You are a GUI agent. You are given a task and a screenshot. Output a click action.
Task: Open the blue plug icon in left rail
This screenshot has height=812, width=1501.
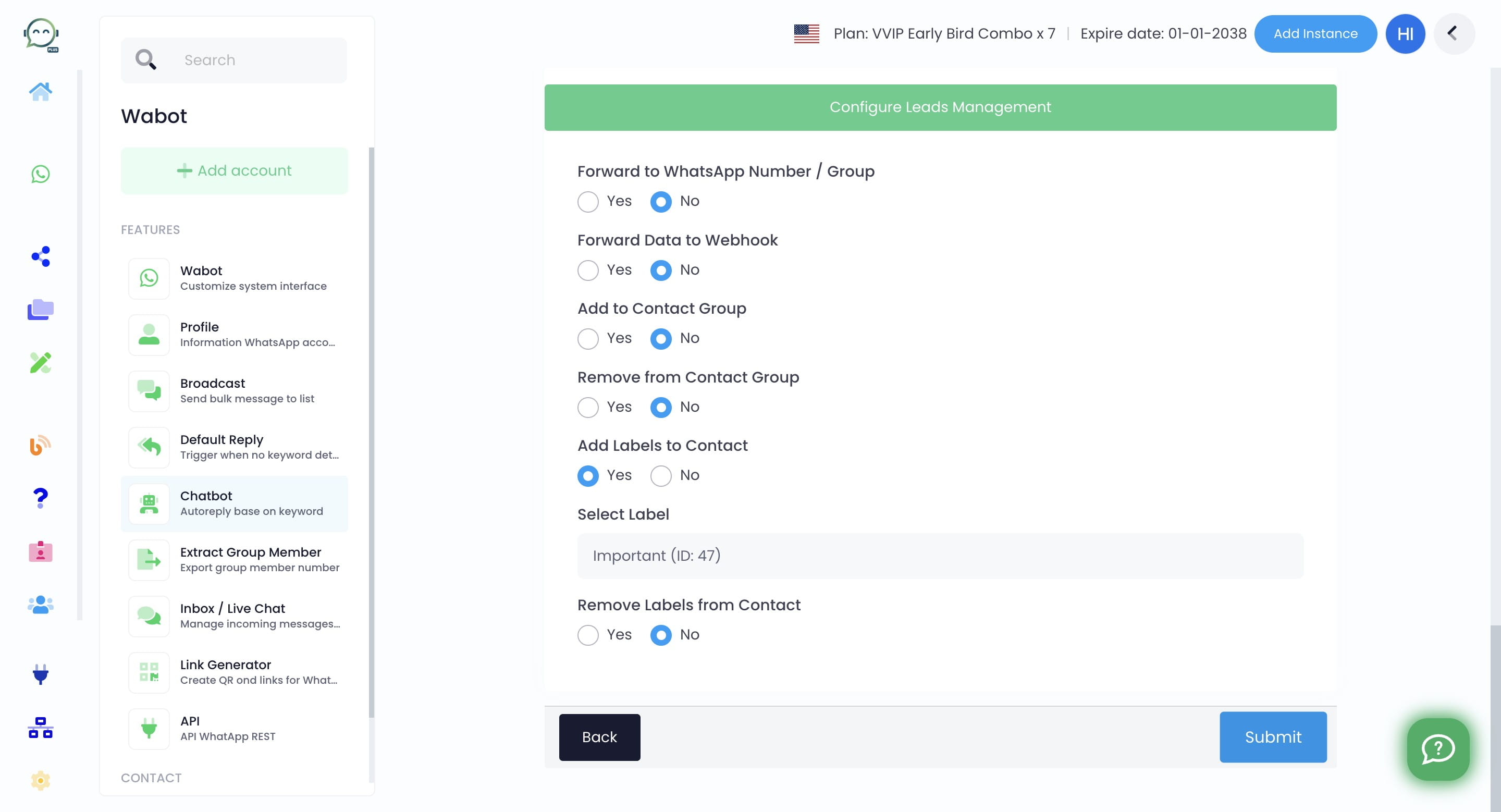pos(40,674)
